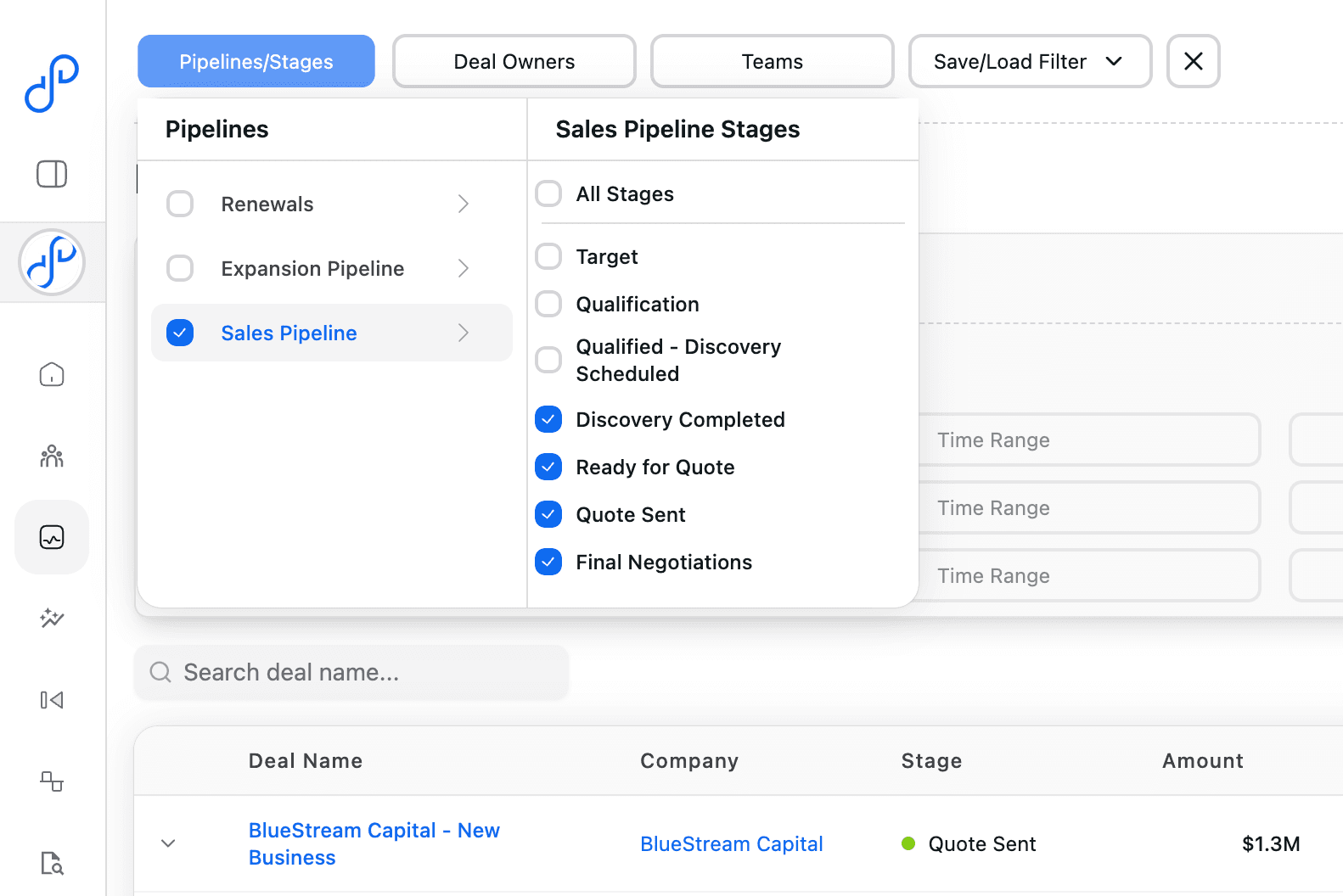This screenshot has height=896, width=1343.
Task: Uncheck Ready for Quote stage
Action: point(548,467)
